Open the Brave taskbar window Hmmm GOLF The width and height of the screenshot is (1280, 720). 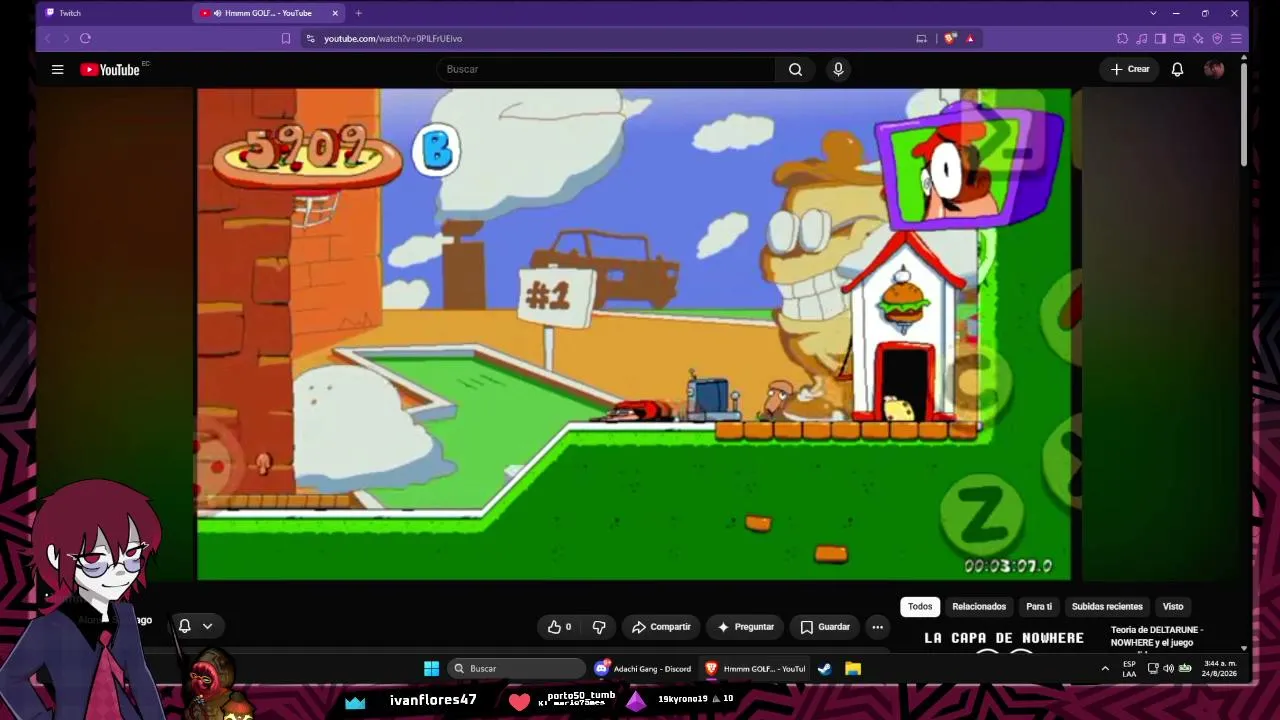click(x=755, y=668)
